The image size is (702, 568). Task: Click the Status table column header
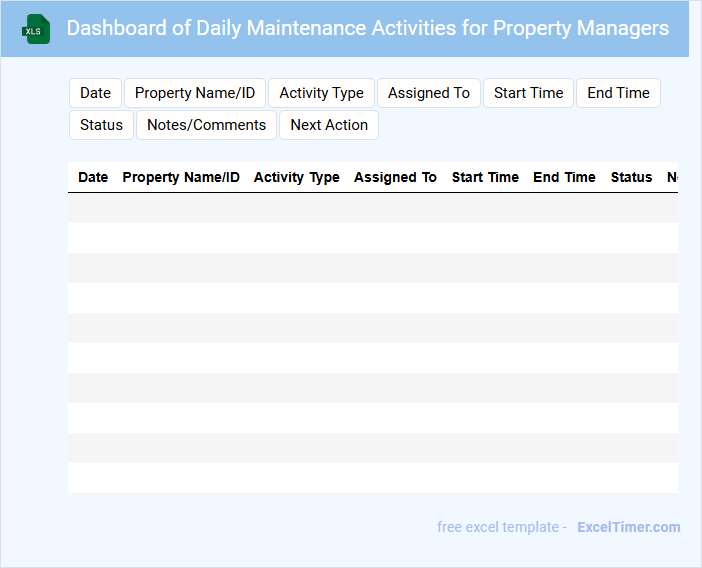pyautogui.click(x=631, y=177)
